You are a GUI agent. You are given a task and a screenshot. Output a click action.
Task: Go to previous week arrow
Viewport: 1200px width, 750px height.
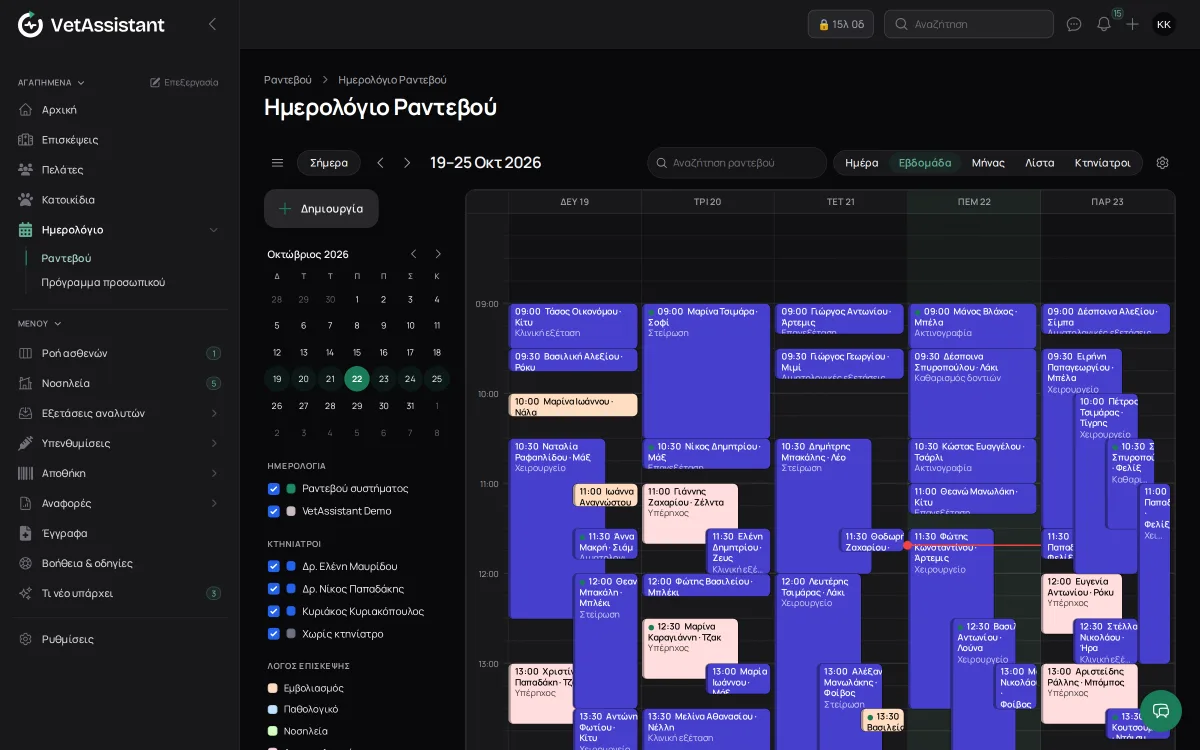point(381,163)
